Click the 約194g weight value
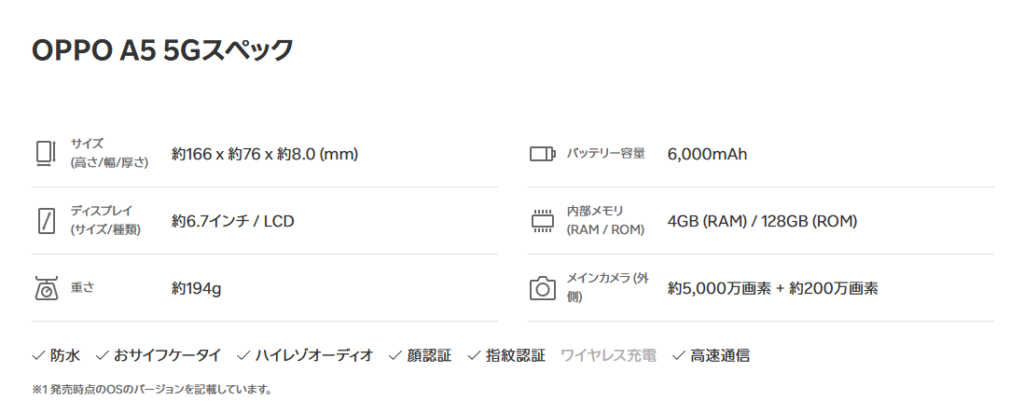1024x414 pixels. tap(196, 289)
